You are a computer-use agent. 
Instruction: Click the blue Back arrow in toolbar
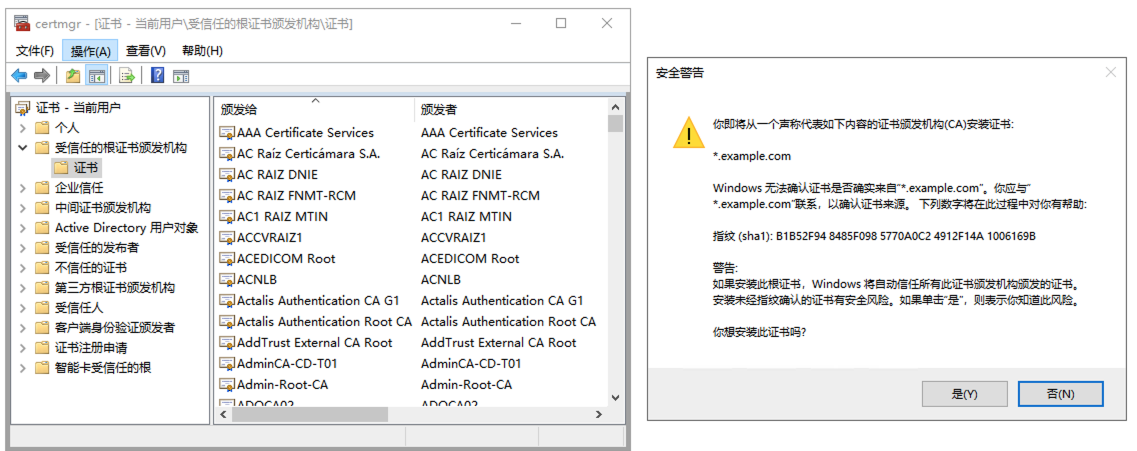pos(19,75)
